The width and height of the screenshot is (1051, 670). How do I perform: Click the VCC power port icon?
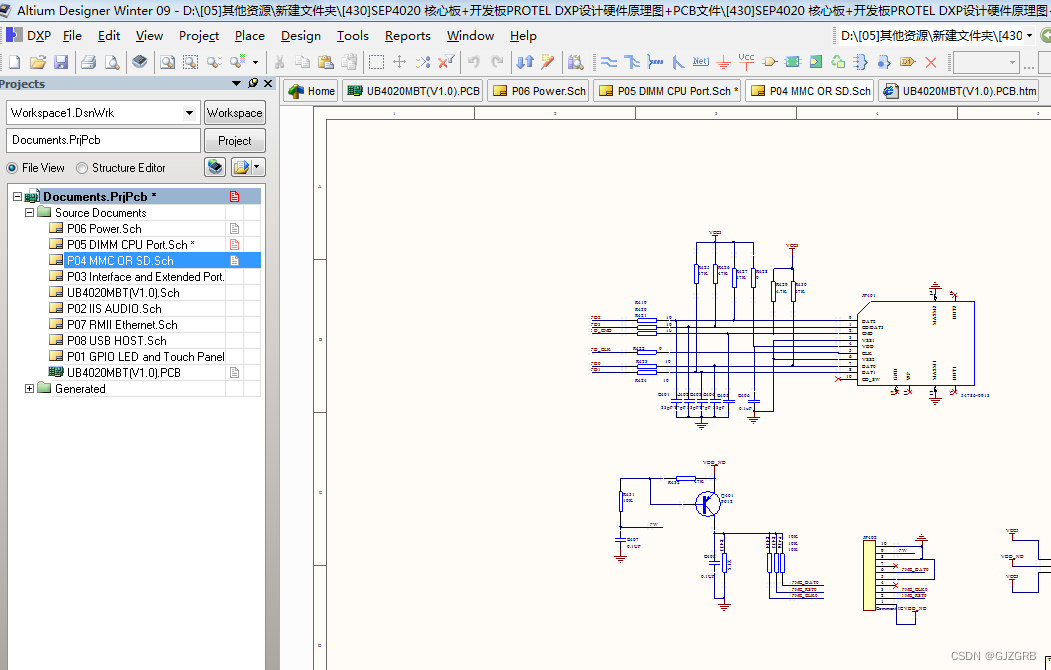(x=747, y=62)
